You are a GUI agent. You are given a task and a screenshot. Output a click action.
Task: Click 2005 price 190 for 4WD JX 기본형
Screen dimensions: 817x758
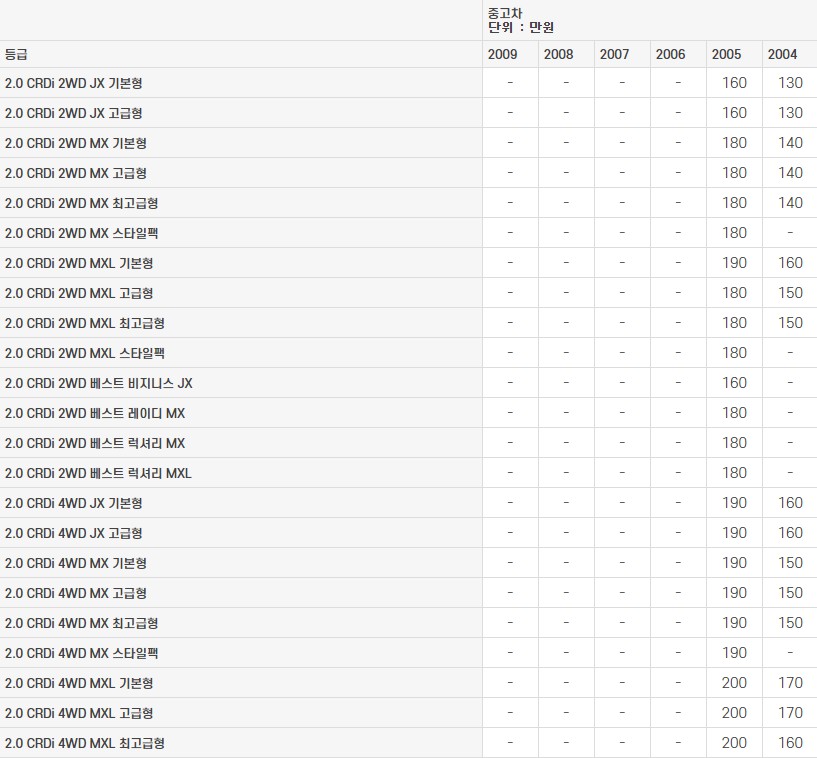[734, 503]
